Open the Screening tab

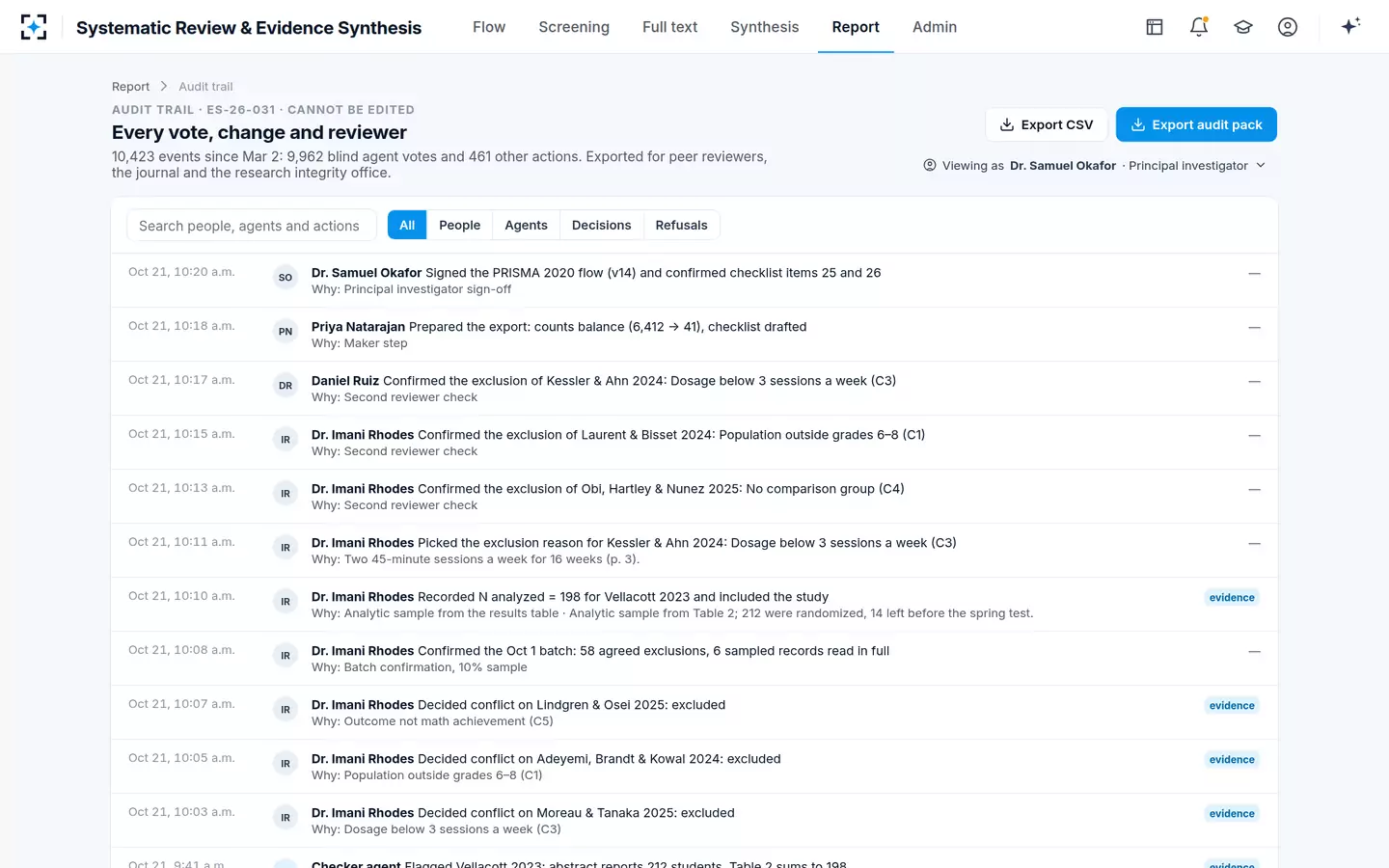point(574,27)
